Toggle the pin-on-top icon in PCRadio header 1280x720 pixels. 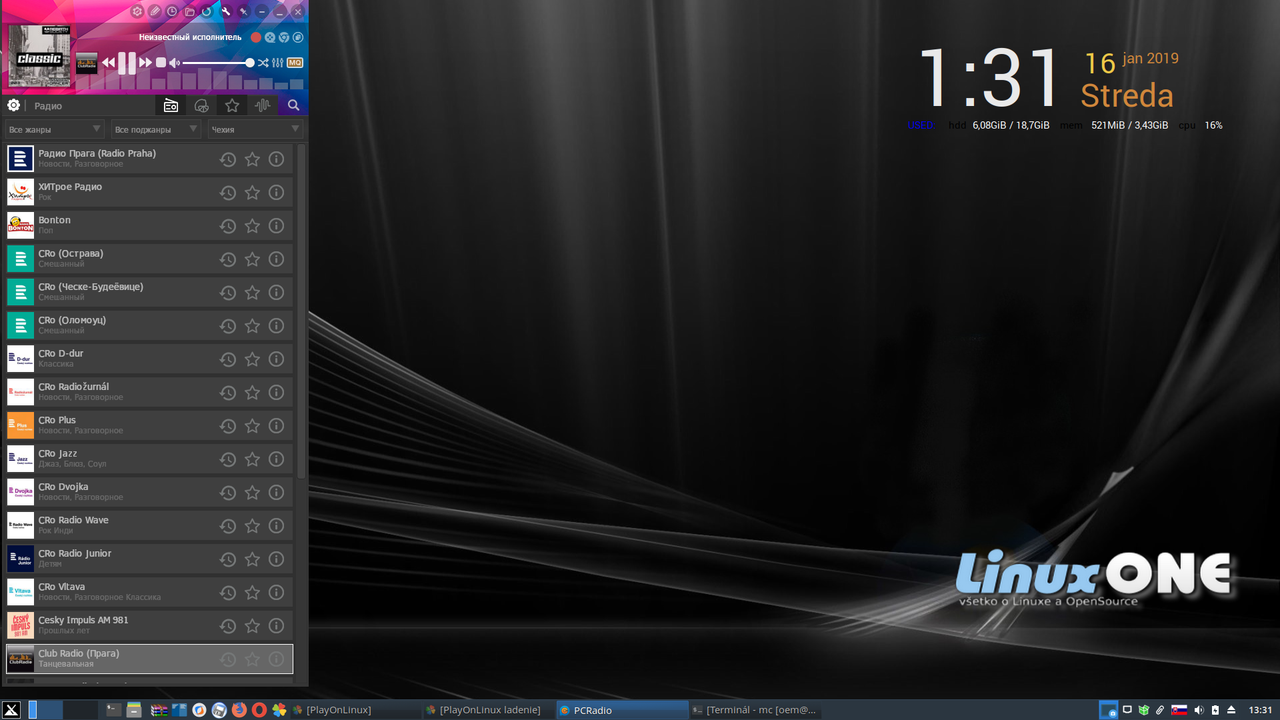(243, 12)
